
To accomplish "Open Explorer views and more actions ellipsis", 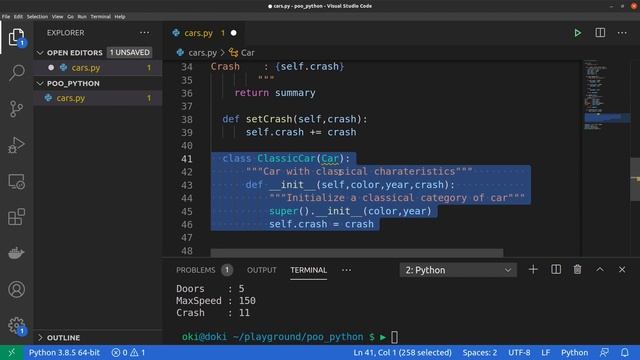I will pyautogui.click(x=144, y=33).
